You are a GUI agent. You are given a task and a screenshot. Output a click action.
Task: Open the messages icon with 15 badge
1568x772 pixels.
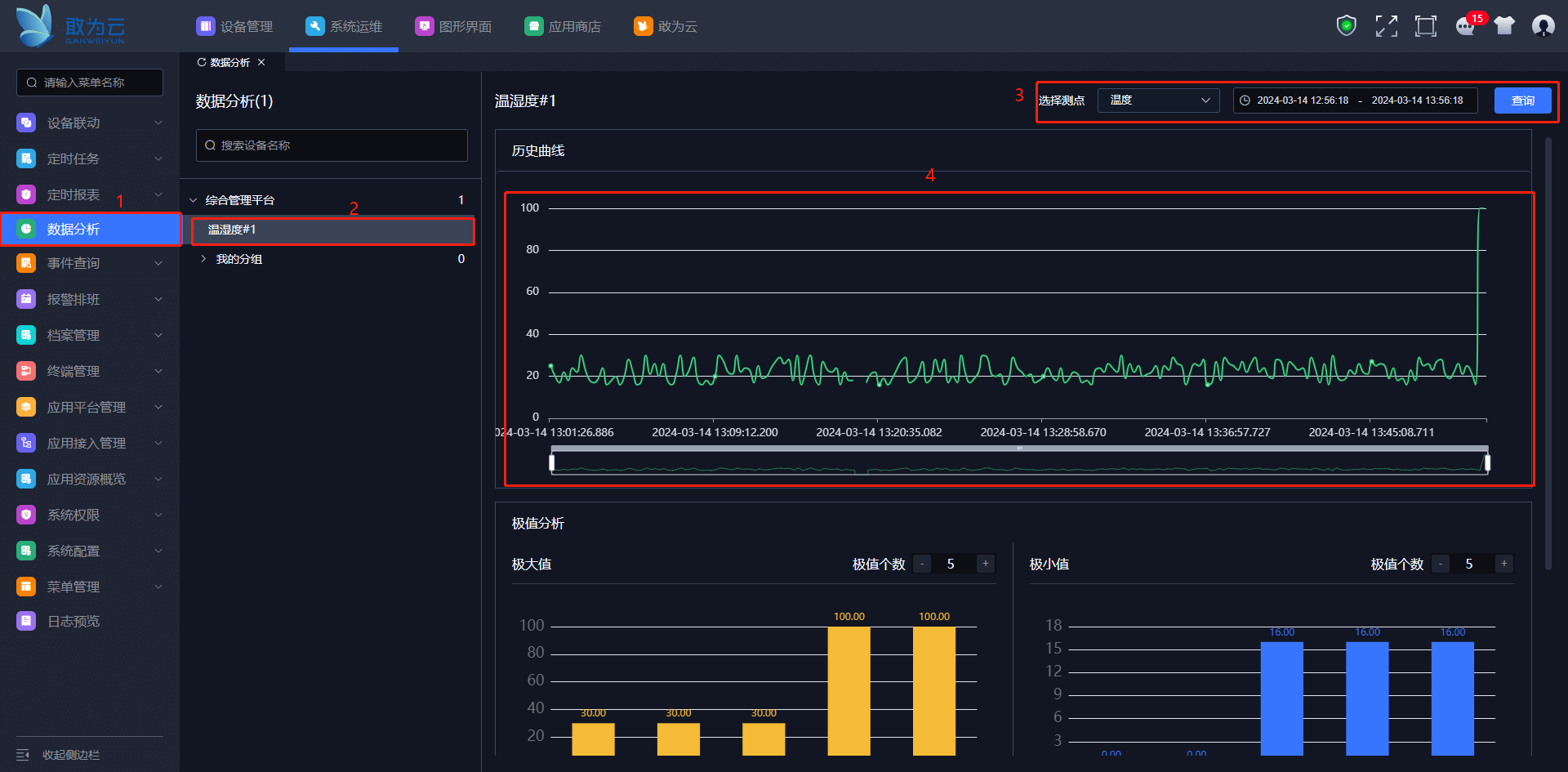(x=1466, y=26)
